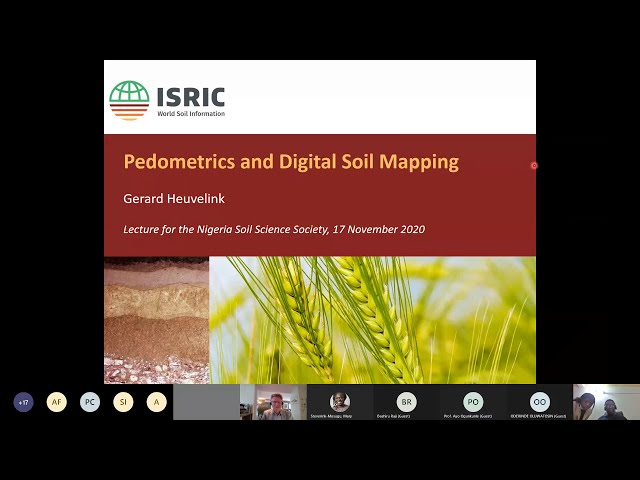Select the PO participant tile
This screenshot has width=640, height=480.
click(x=473, y=402)
